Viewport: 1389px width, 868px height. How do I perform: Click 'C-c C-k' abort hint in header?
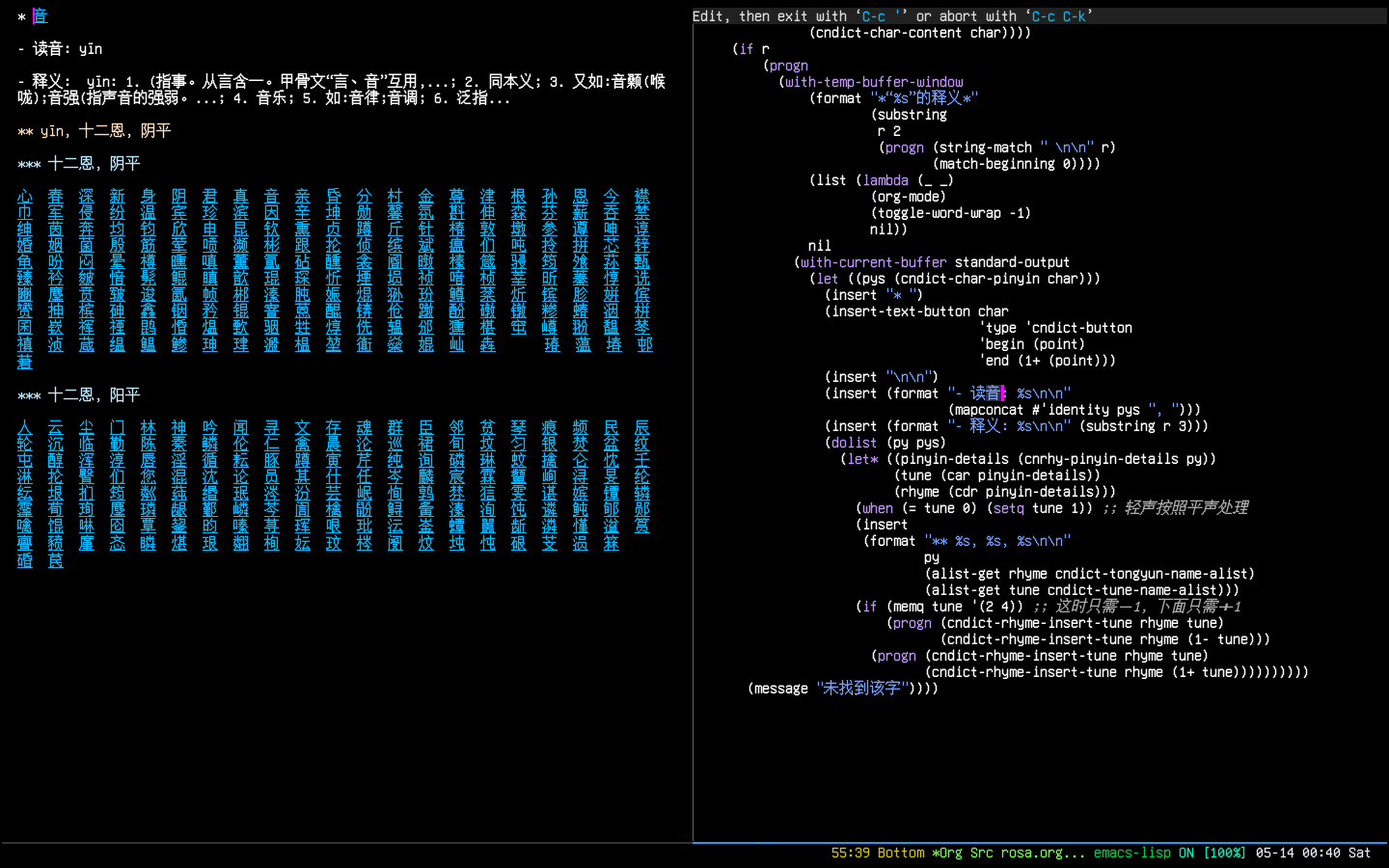coord(1059,16)
